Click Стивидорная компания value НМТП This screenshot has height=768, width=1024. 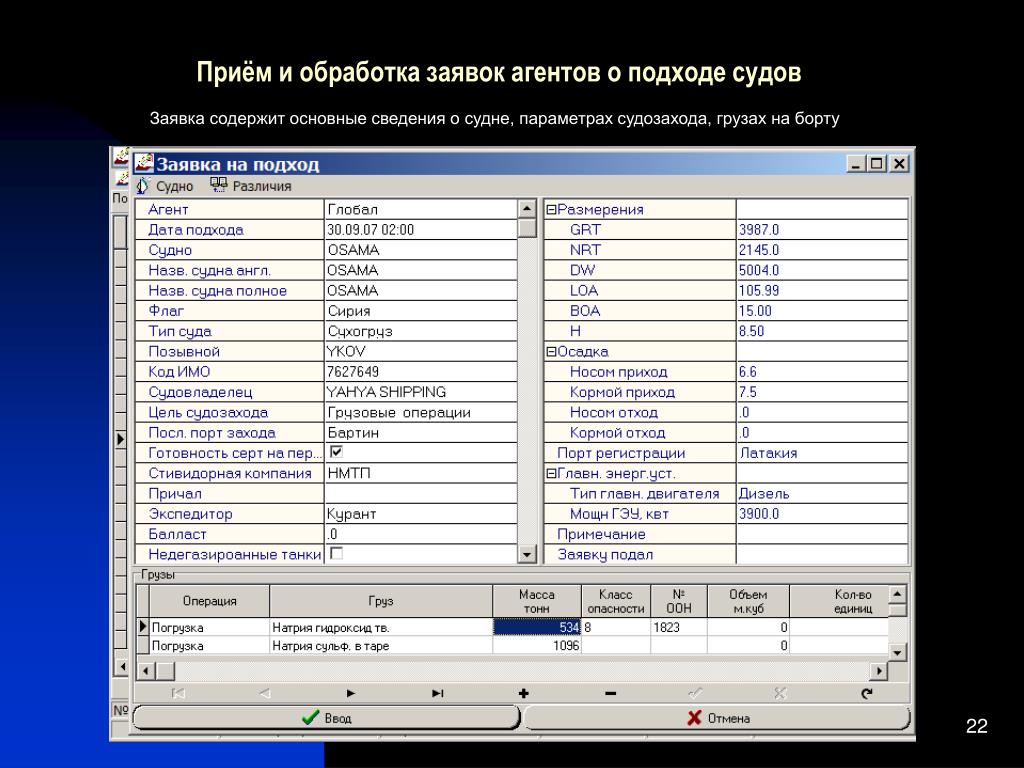point(421,473)
